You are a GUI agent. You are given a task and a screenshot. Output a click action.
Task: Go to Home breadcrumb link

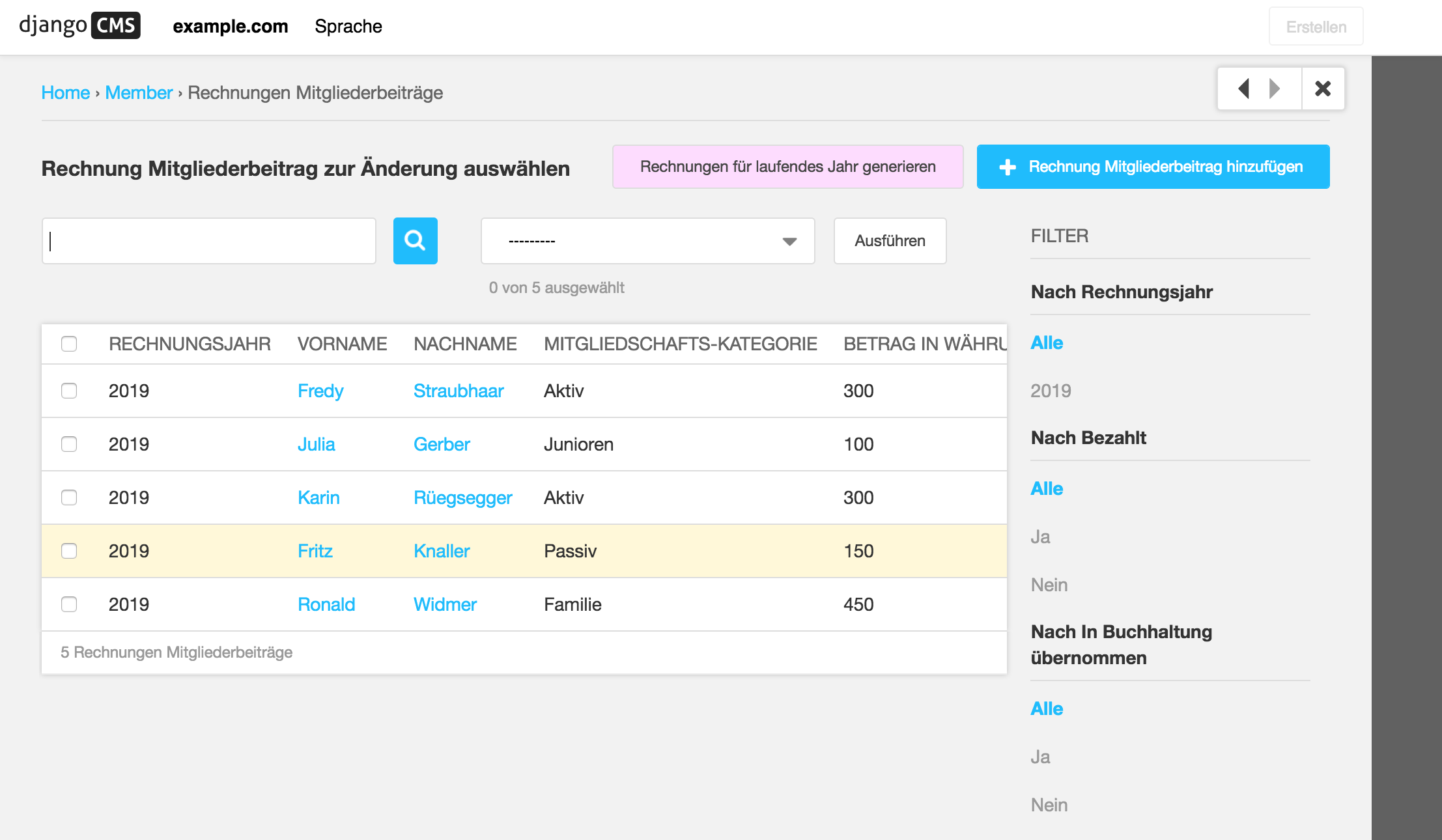tap(66, 92)
